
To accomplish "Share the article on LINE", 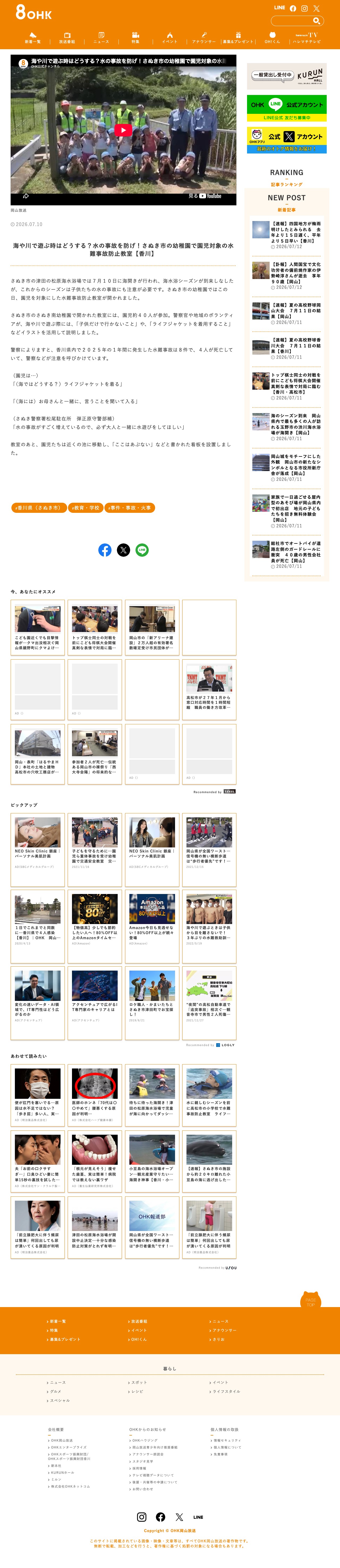I will pos(142,550).
